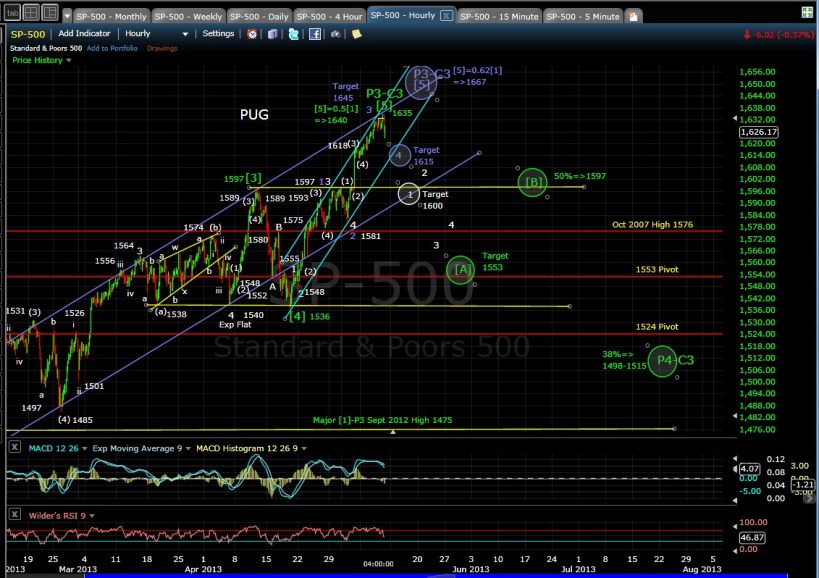Viewport: 819px width, 578px height.
Task: Click the Jun 2013 date axis label
Action: [471, 569]
